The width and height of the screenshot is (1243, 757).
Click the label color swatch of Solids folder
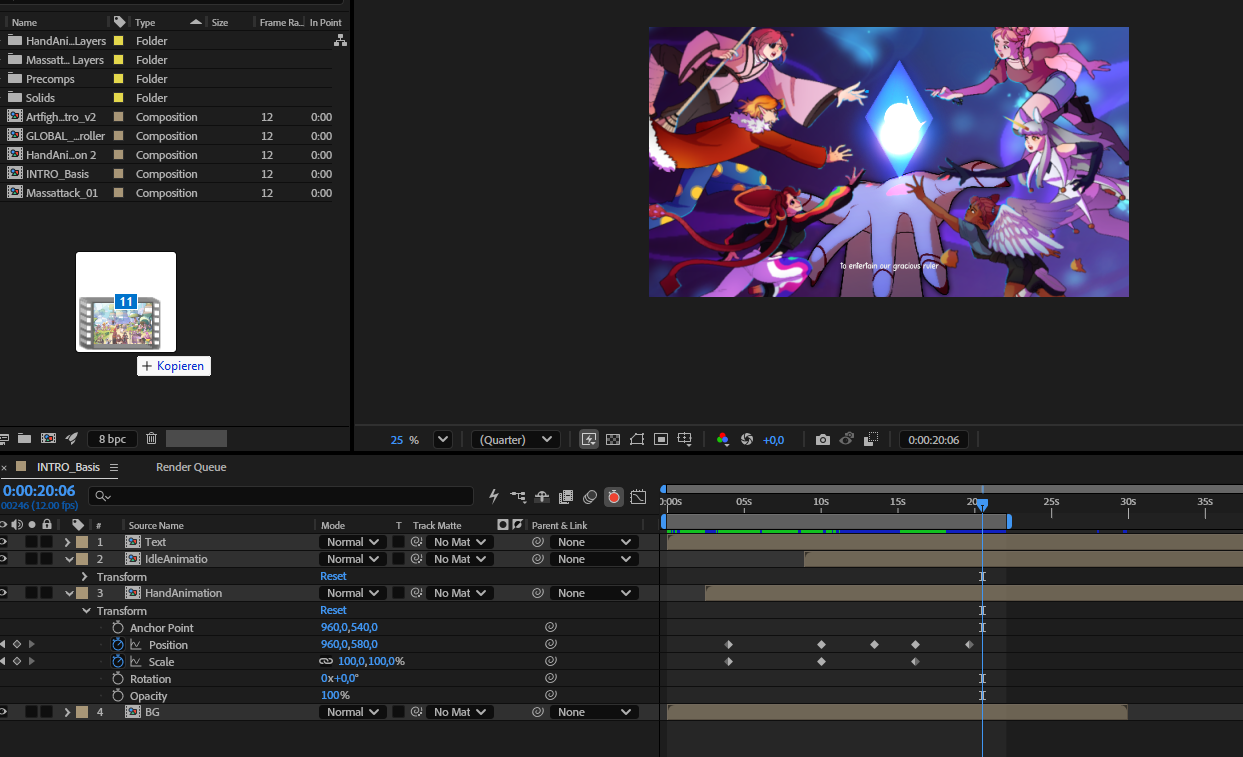(x=118, y=98)
